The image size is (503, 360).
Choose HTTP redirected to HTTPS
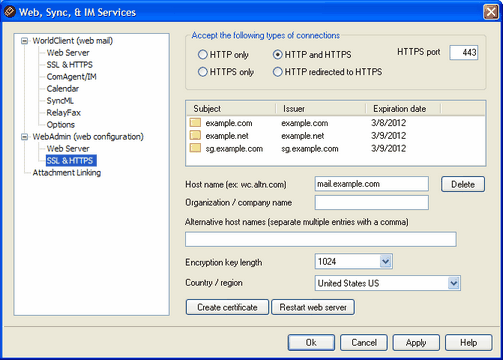[x=278, y=72]
